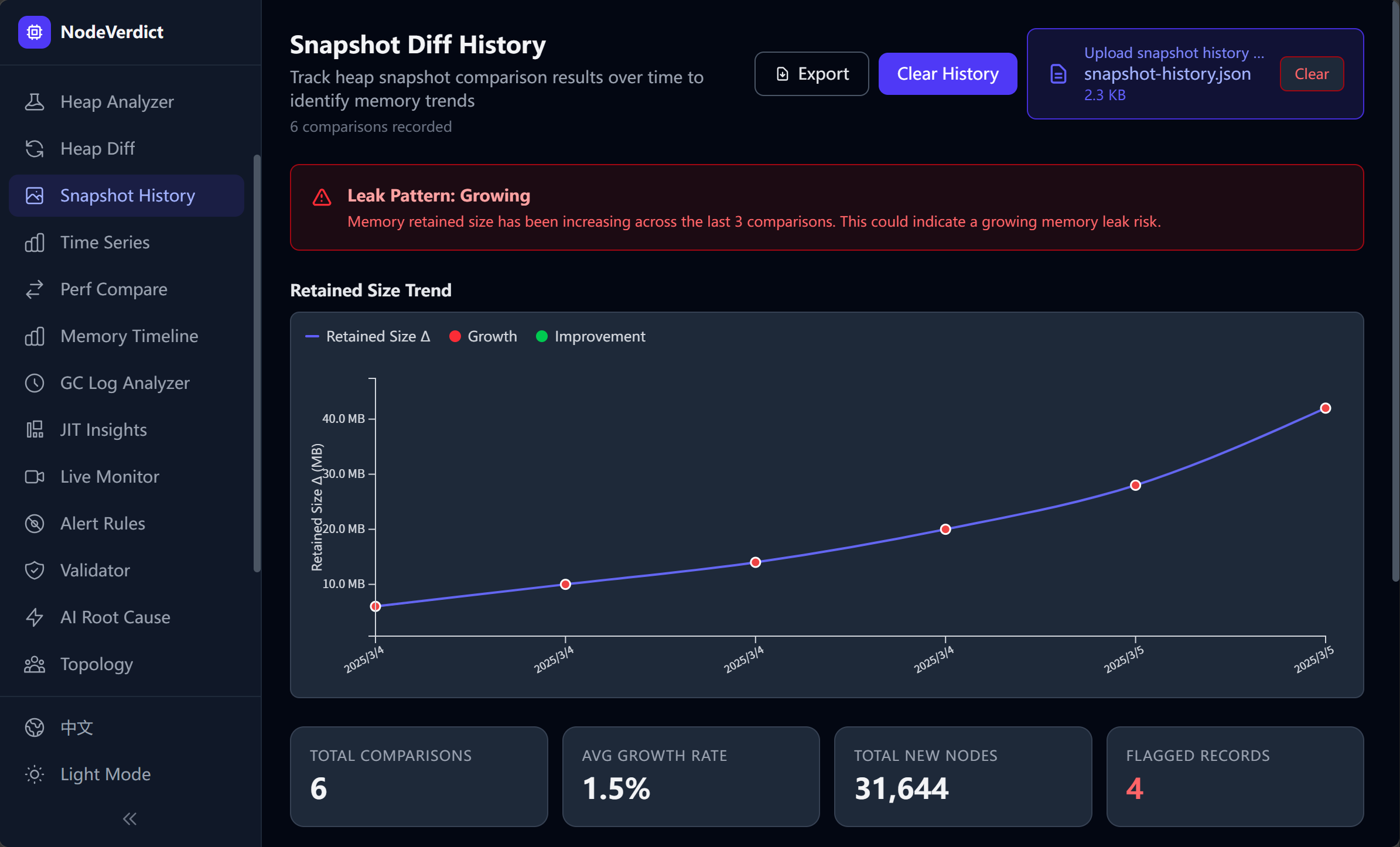Click the Perf Compare arrows icon

point(35,289)
